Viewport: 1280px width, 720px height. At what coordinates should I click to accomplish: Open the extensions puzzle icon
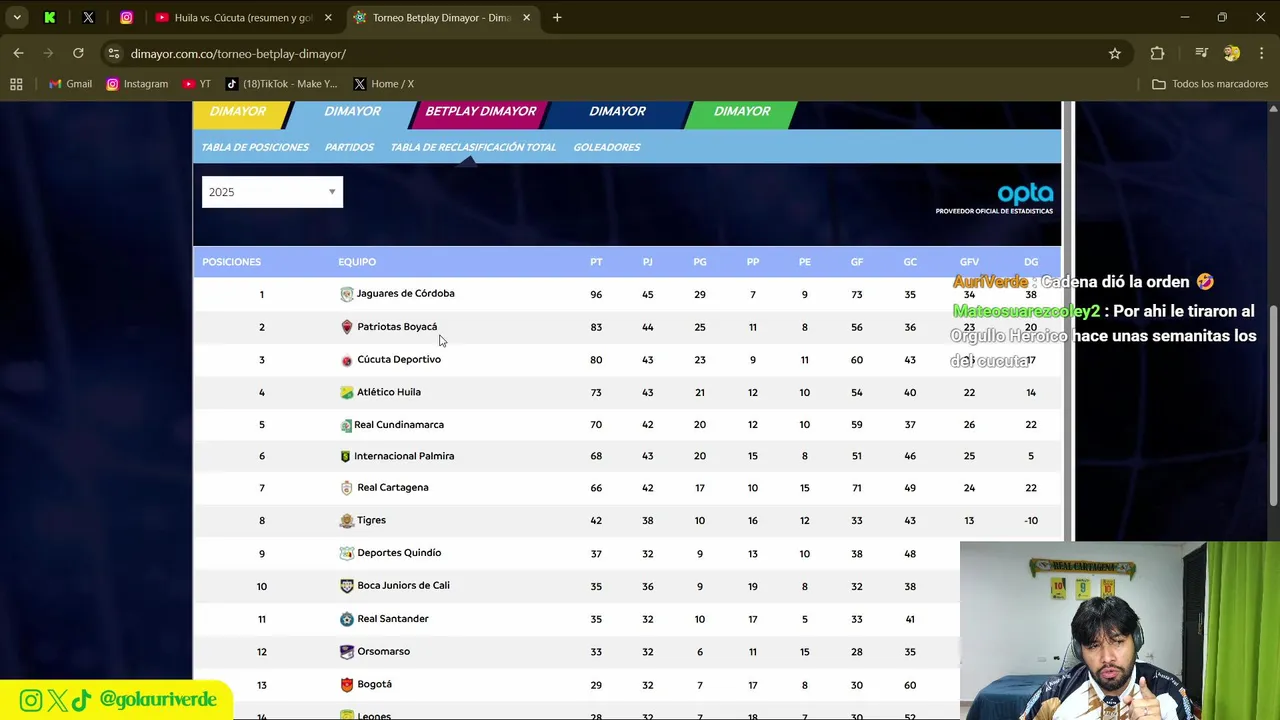(x=1157, y=53)
